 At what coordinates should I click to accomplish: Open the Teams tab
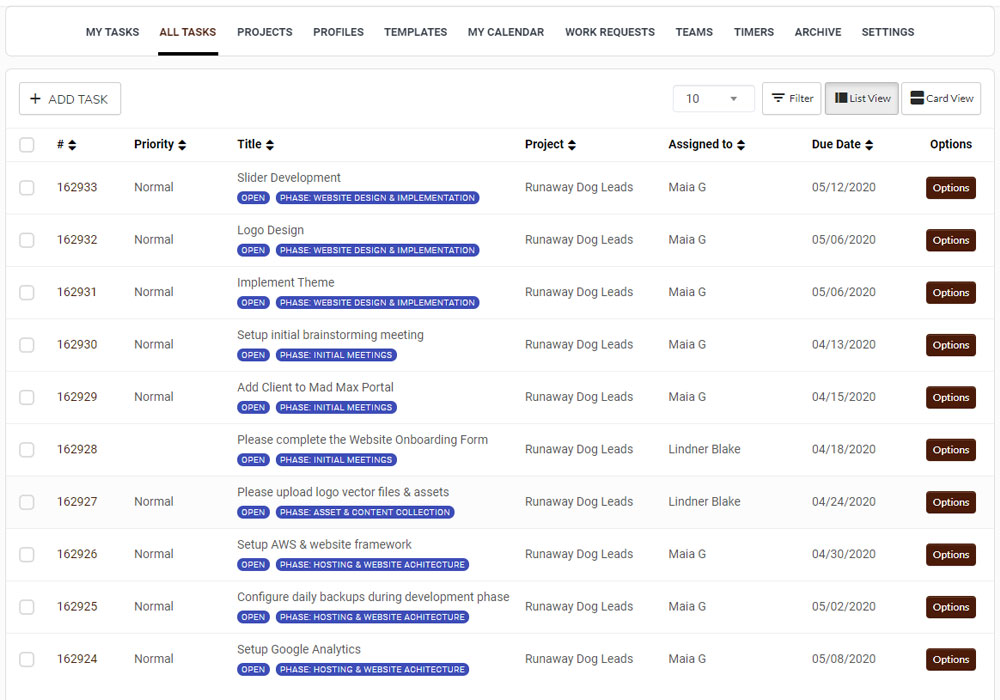(x=694, y=32)
